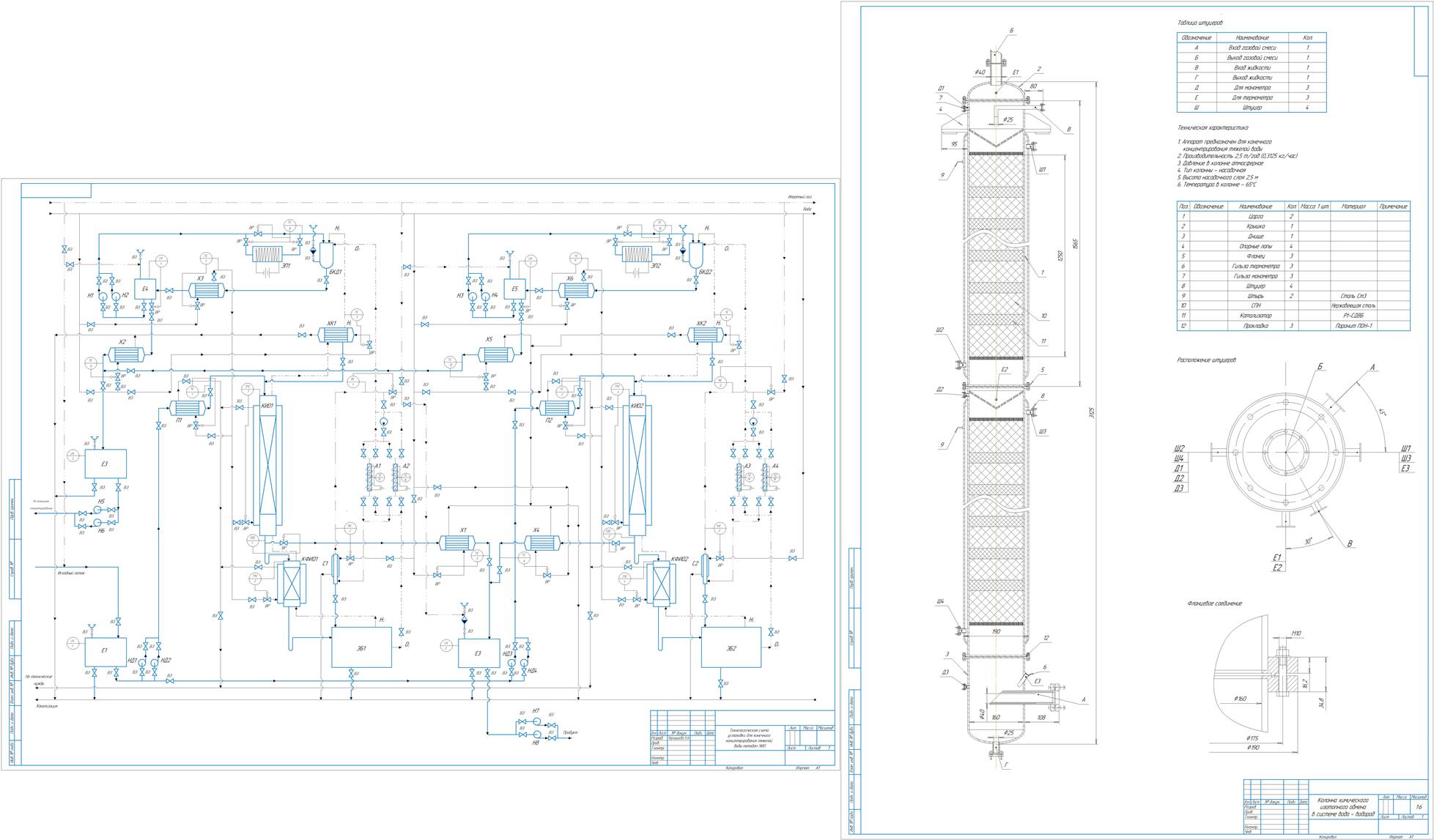Click the nozzle layout top-view circle

coord(1285,451)
